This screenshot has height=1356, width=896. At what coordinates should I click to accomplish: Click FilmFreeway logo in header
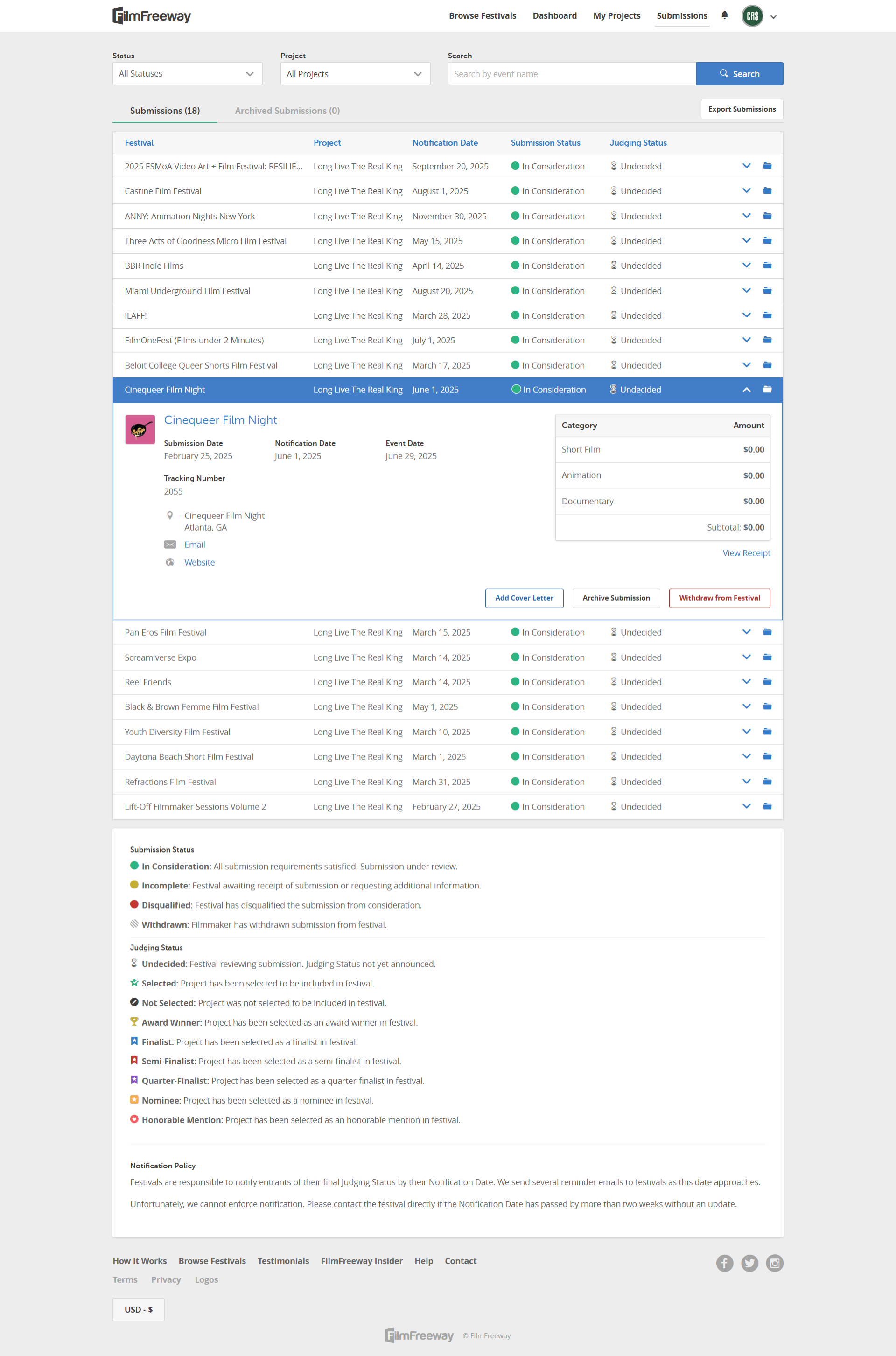click(x=152, y=16)
